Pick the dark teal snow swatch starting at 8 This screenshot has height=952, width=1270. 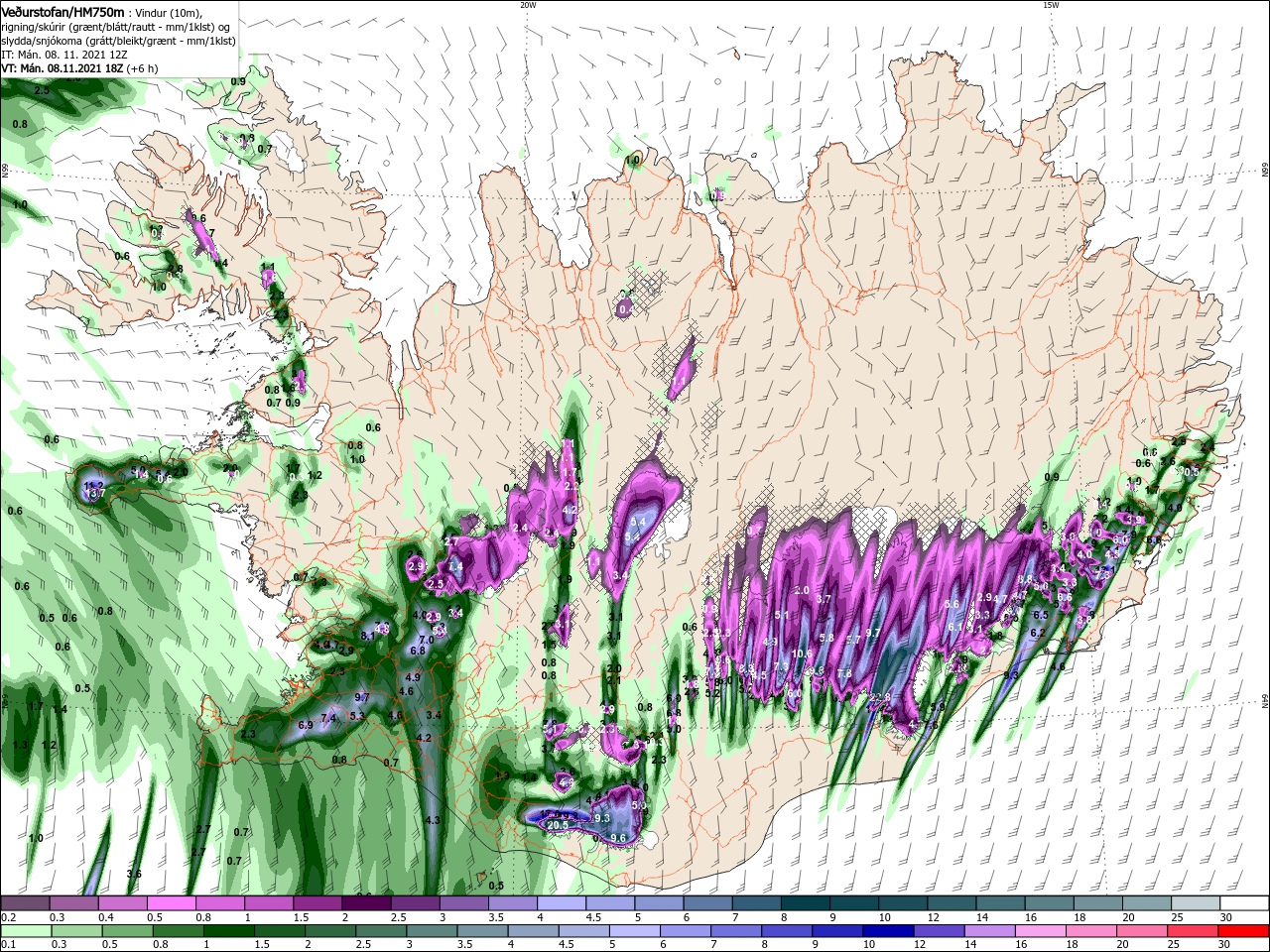point(806,903)
